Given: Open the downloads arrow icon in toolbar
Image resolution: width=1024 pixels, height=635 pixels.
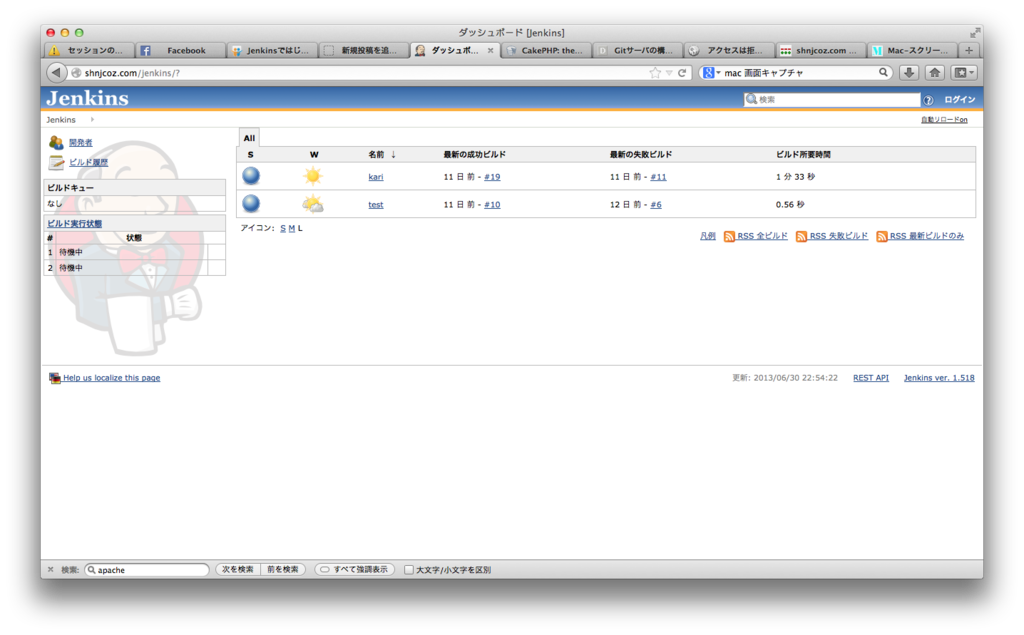Looking at the screenshot, I should pos(908,73).
